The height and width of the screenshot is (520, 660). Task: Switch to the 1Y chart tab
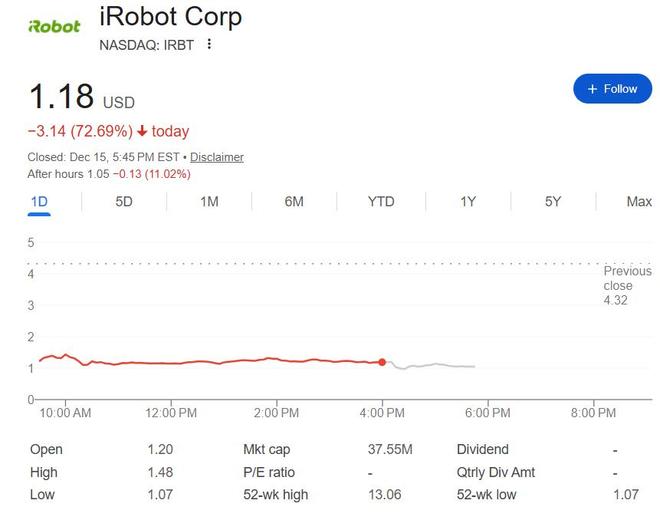468,201
